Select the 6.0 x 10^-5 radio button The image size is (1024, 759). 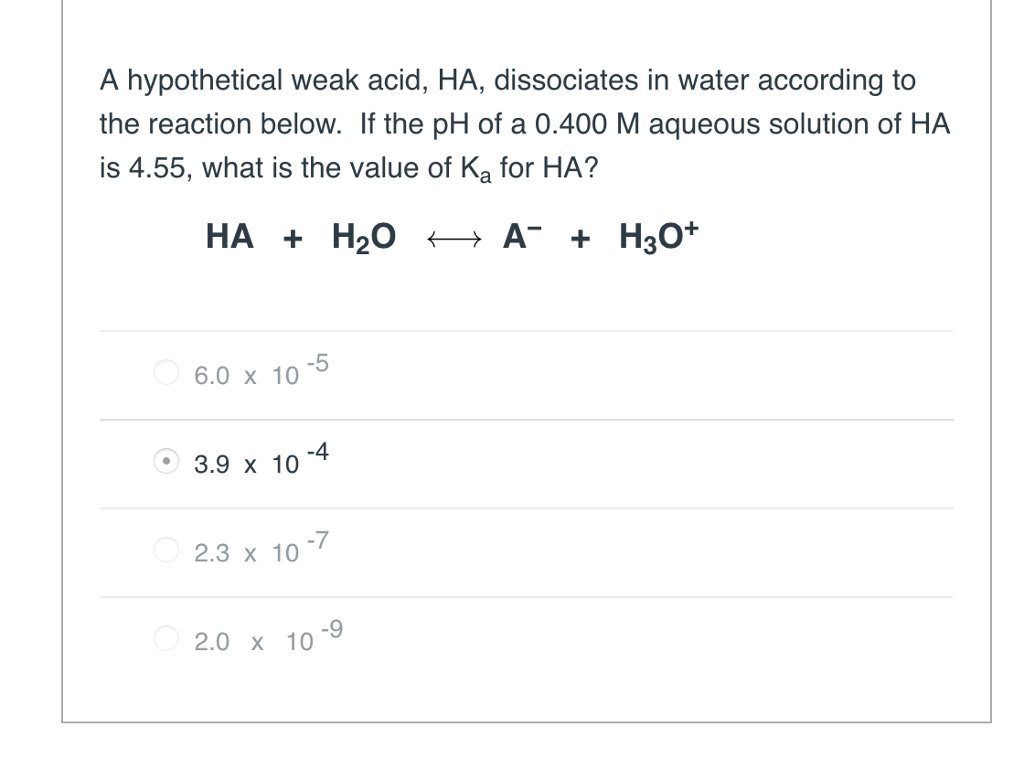click(166, 371)
